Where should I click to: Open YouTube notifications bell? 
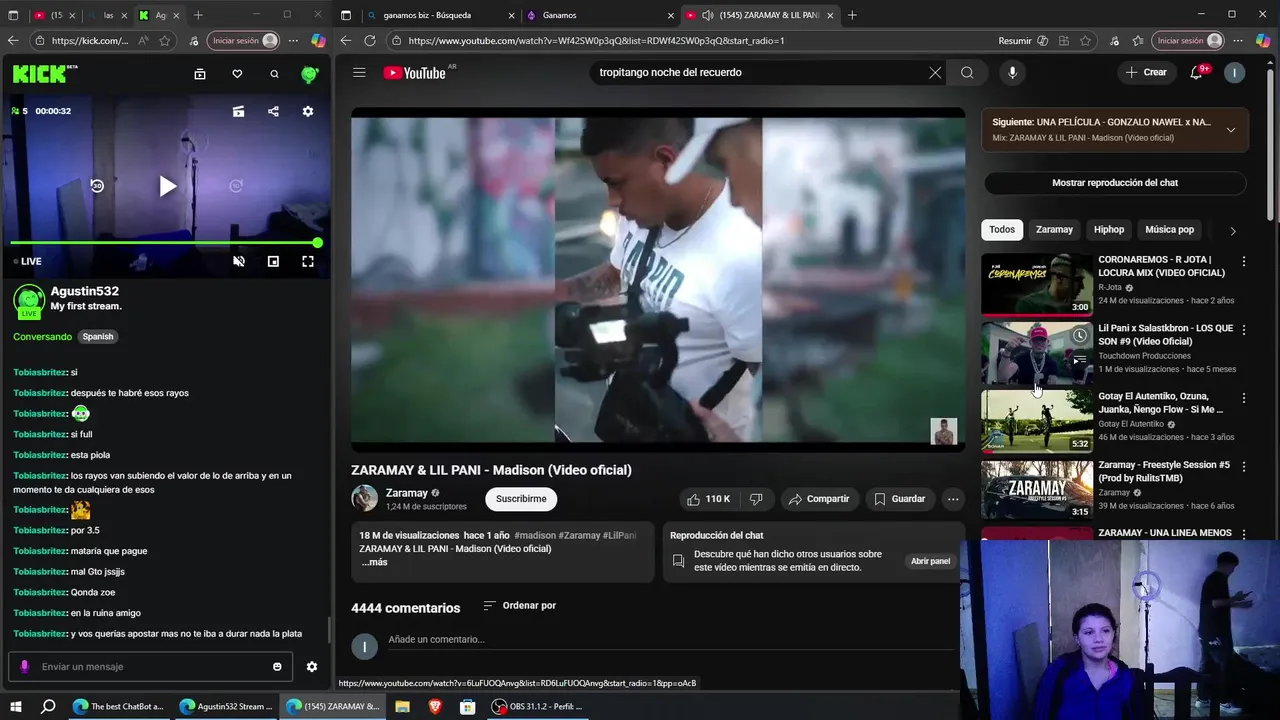coord(1196,73)
